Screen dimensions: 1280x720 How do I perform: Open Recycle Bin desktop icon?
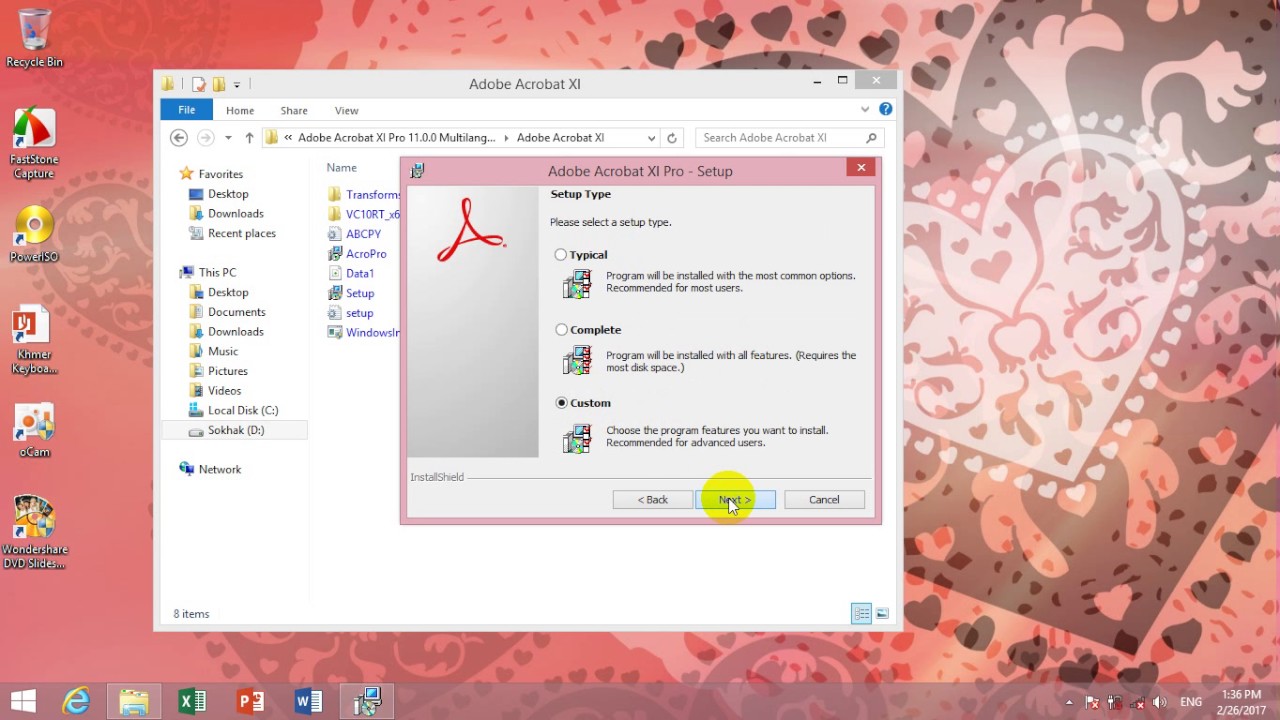tap(34, 38)
